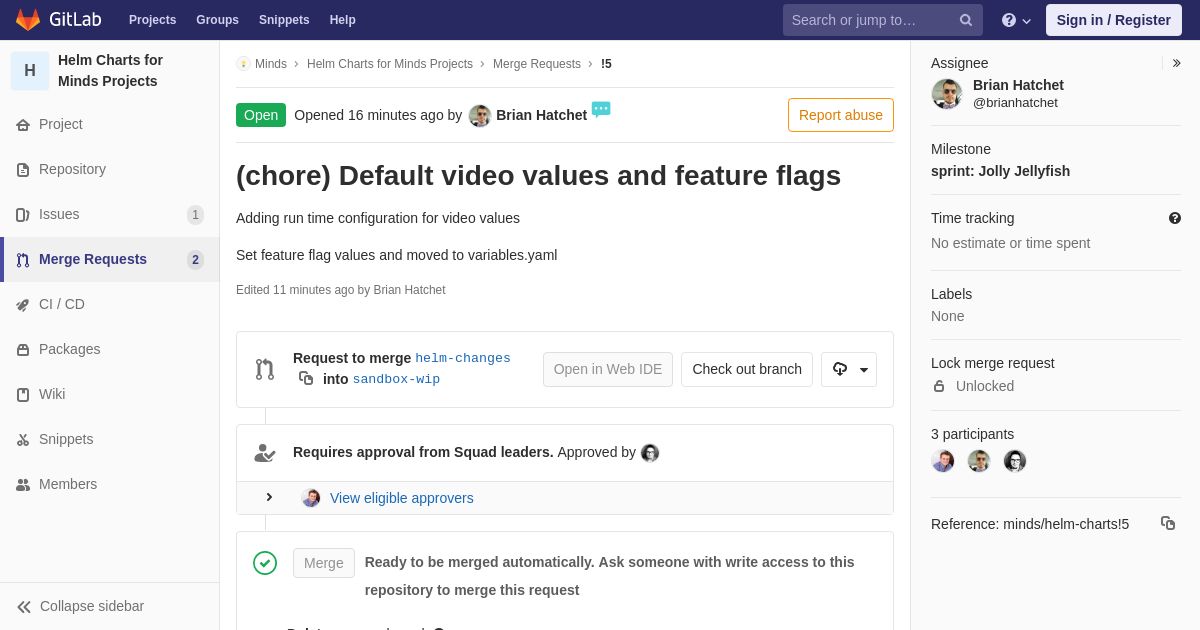Click the search magnifier icon

(x=966, y=20)
